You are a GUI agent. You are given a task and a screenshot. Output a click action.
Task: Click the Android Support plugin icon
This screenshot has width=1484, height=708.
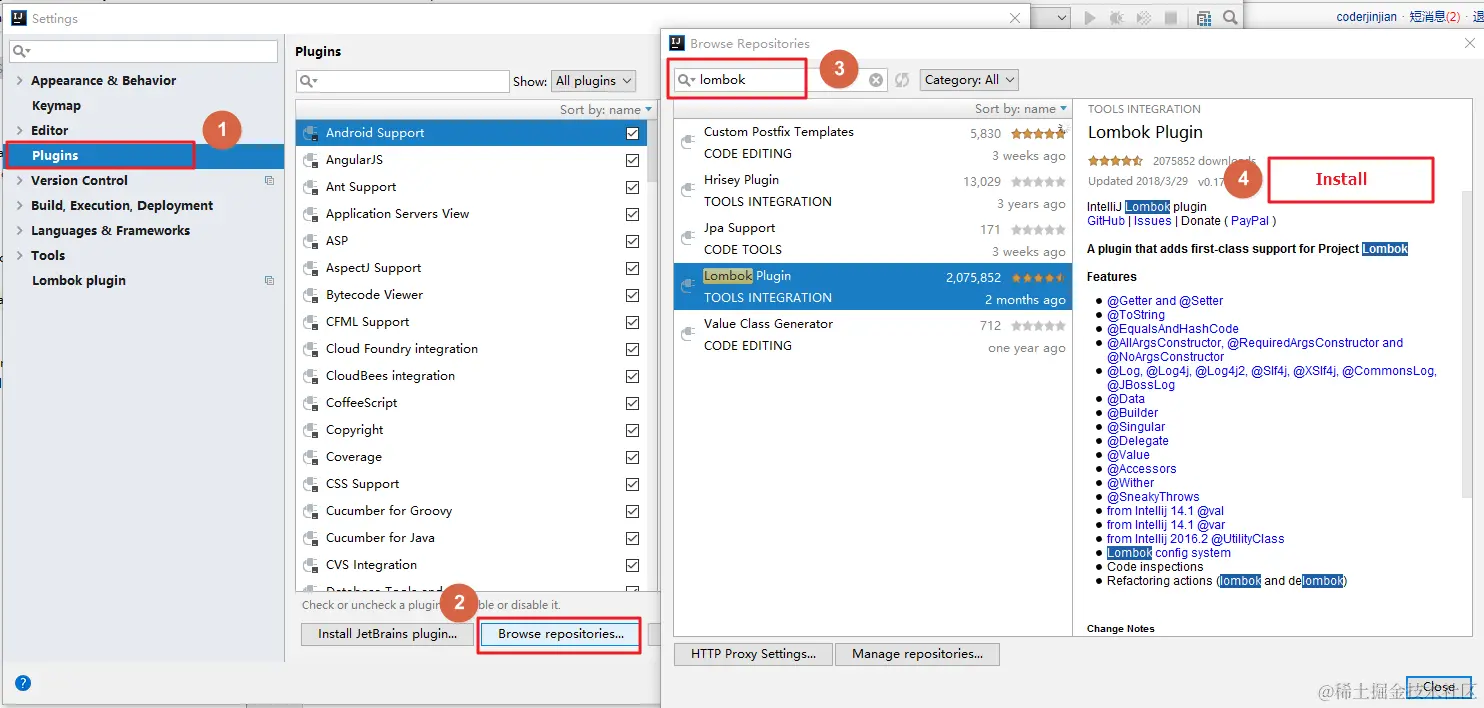311,133
